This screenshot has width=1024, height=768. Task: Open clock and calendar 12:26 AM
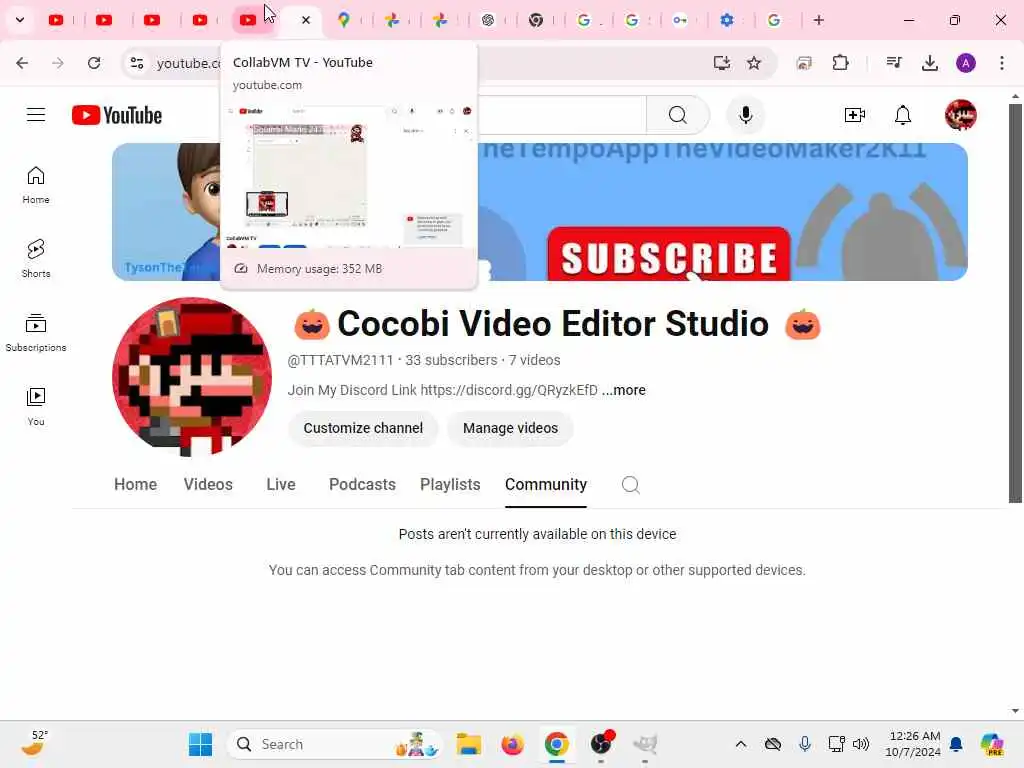(912, 744)
